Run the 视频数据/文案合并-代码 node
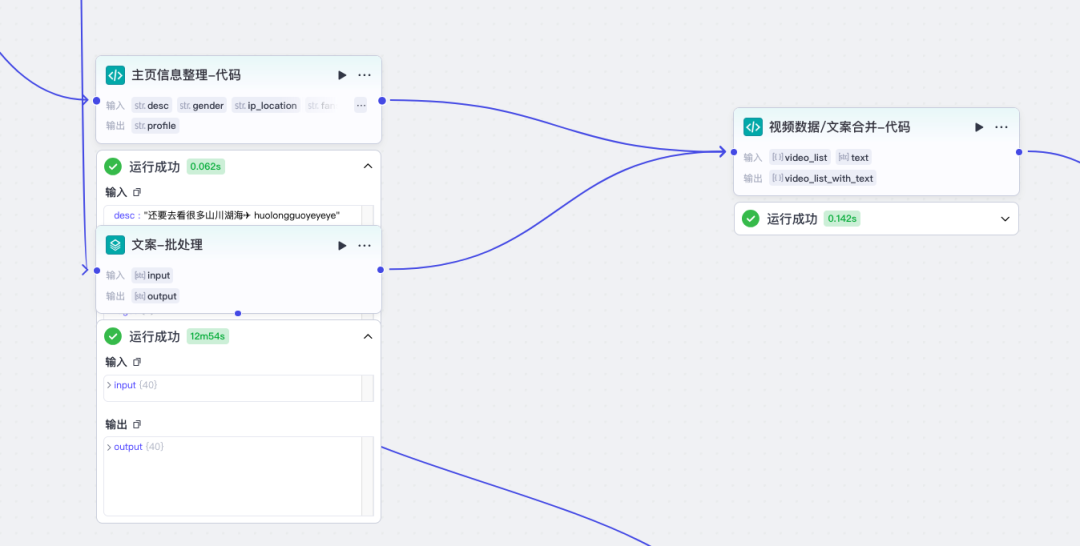This screenshot has height=546, width=1080. tap(979, 127)
